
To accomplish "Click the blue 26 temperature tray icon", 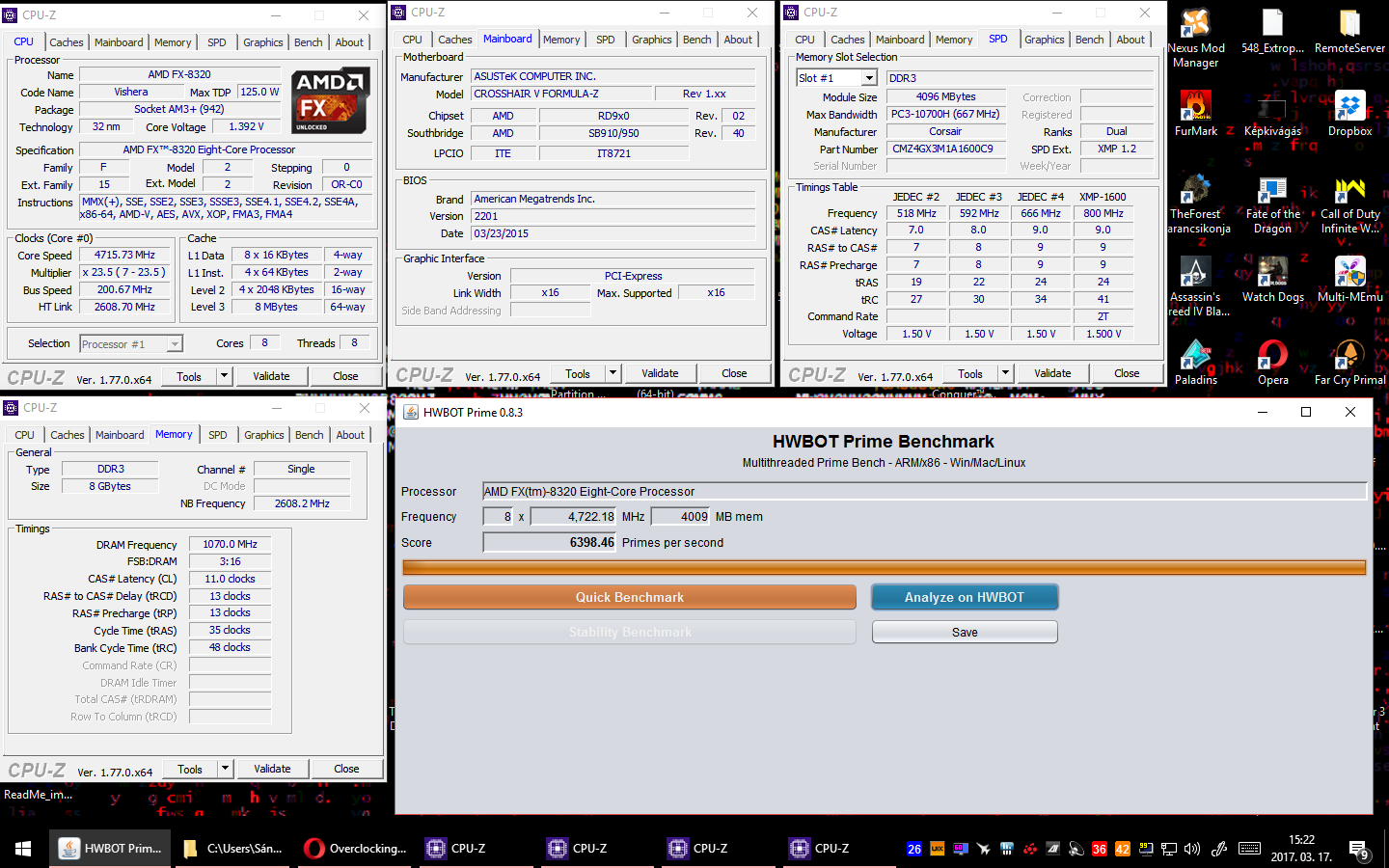I will point(914,849).
